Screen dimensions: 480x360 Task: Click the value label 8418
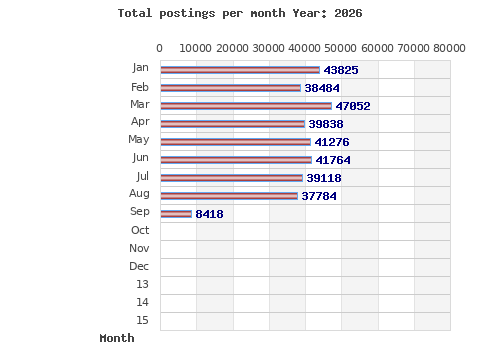[209, 214]
